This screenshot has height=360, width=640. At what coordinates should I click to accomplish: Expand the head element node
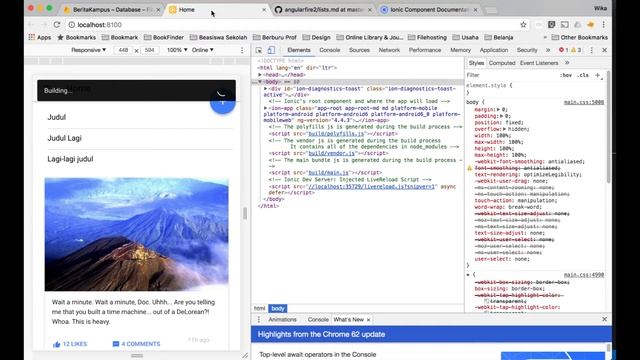tap(260, 75)
